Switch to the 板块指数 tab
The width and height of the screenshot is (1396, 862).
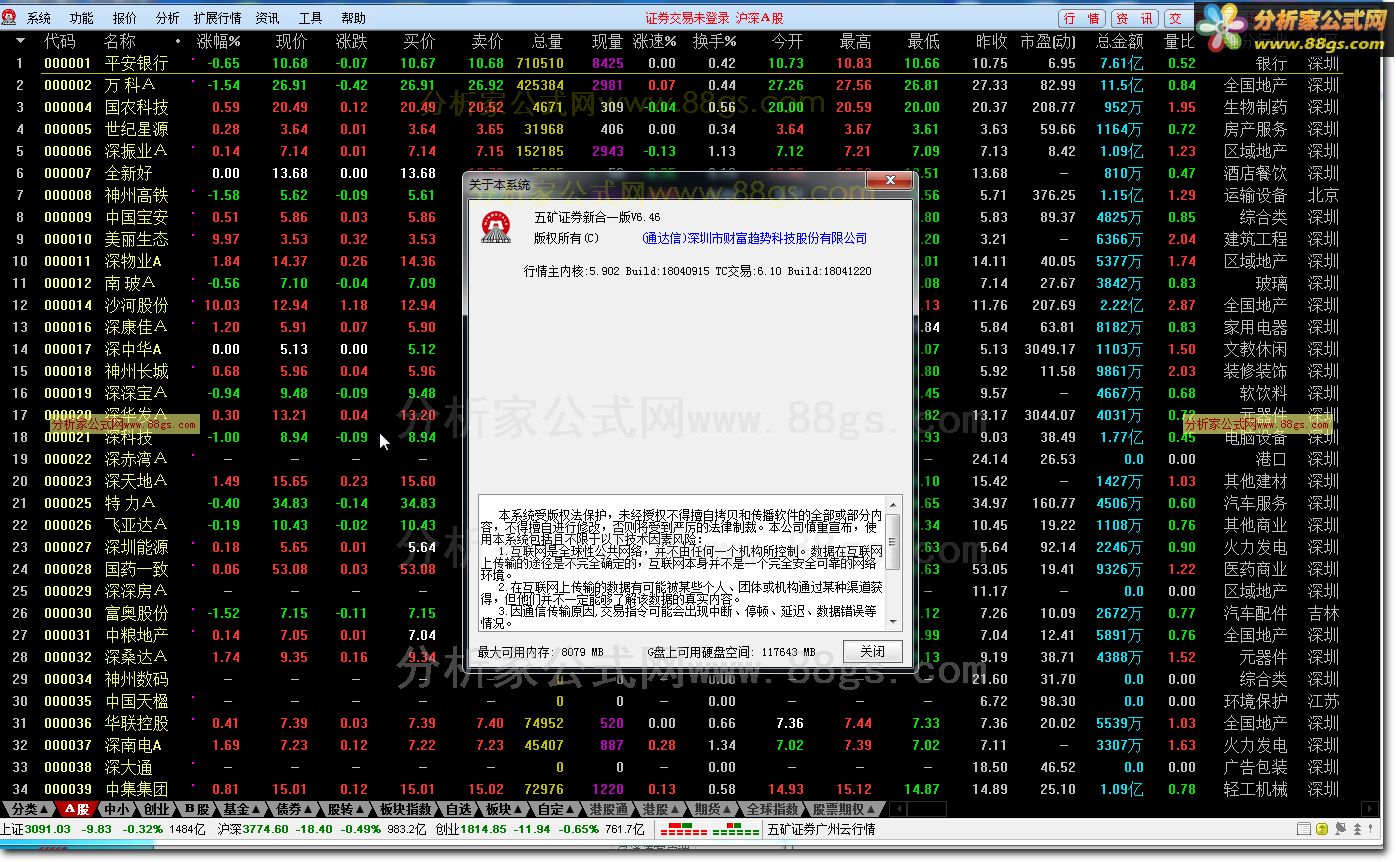pyautogui.click(x=405, y=809)
